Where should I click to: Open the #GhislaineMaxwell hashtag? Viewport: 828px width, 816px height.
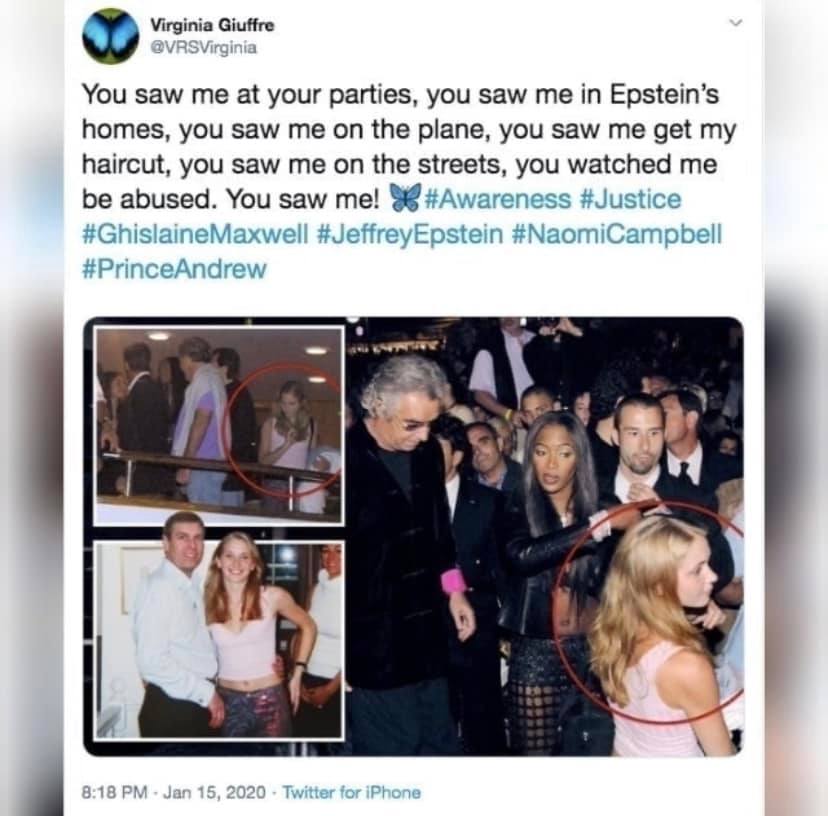tap(195, 234)
